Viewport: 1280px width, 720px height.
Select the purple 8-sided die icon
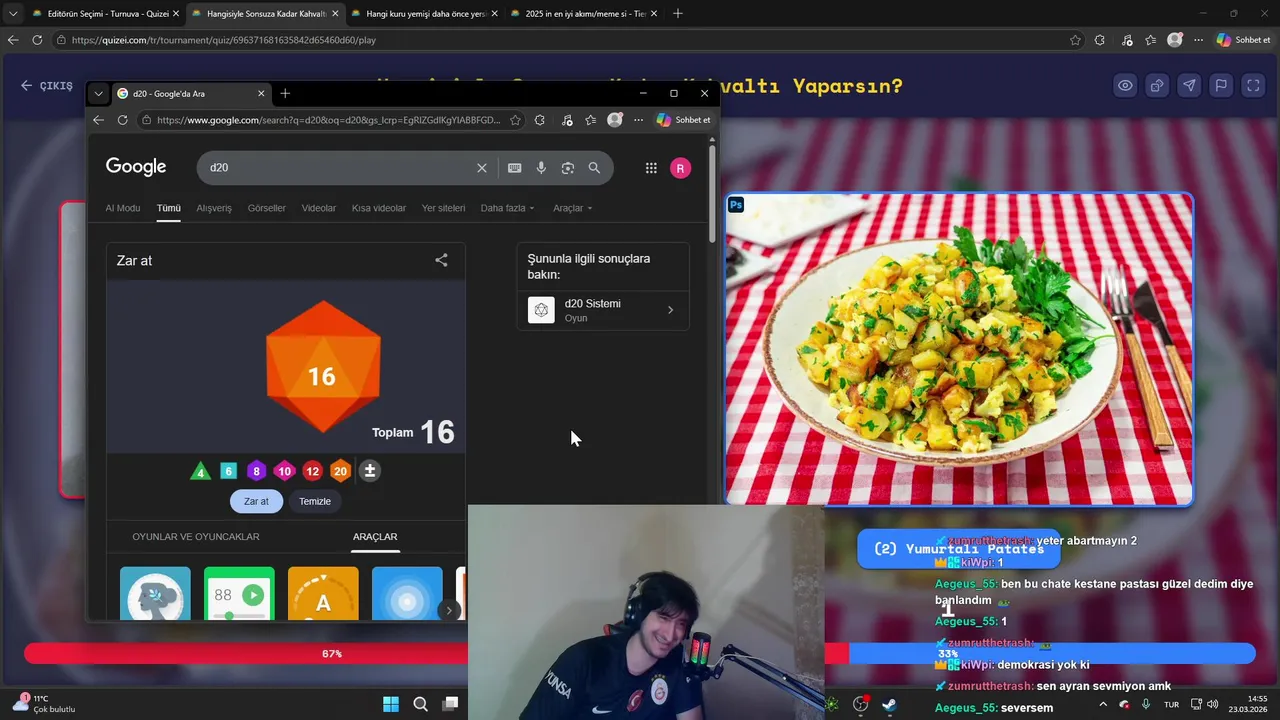256,471
